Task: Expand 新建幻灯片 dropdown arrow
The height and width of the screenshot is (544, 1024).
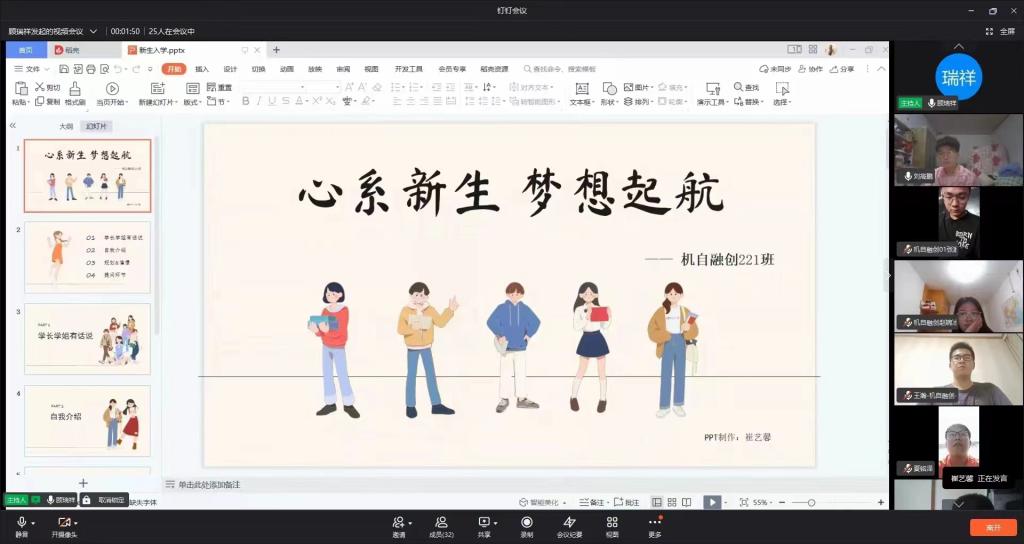Action: tap(174, 102)
